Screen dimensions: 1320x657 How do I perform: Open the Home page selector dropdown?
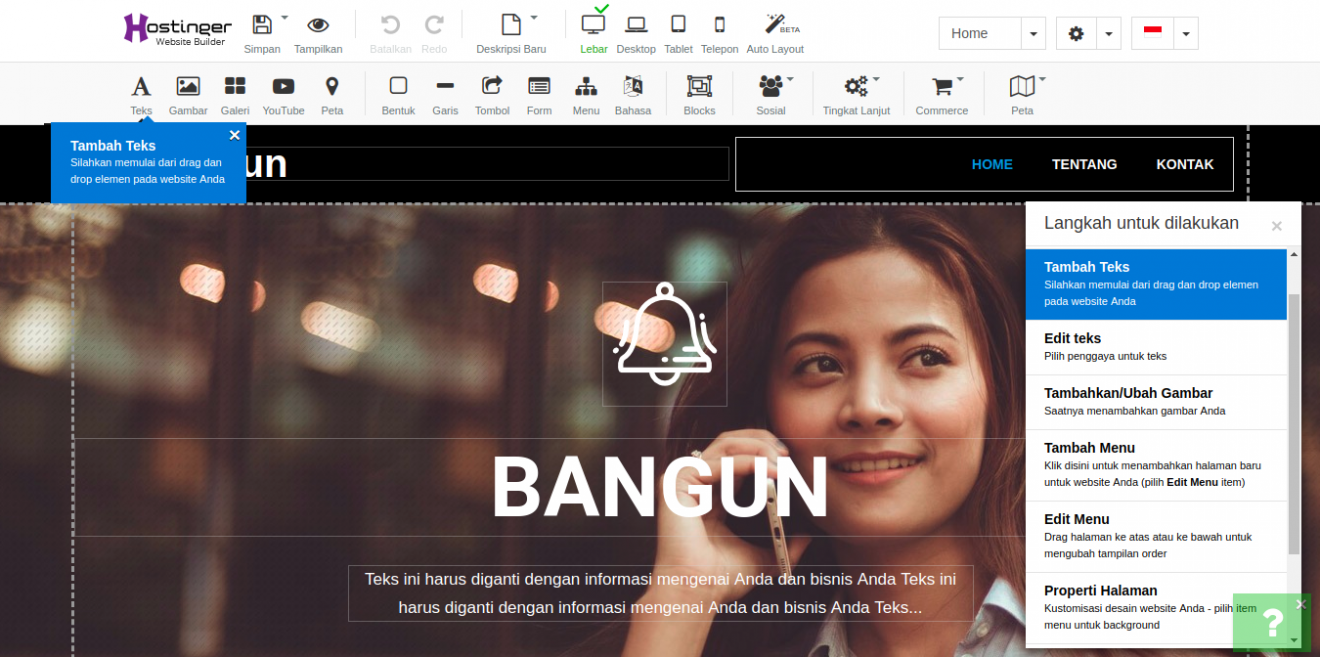click(1033, 33)
